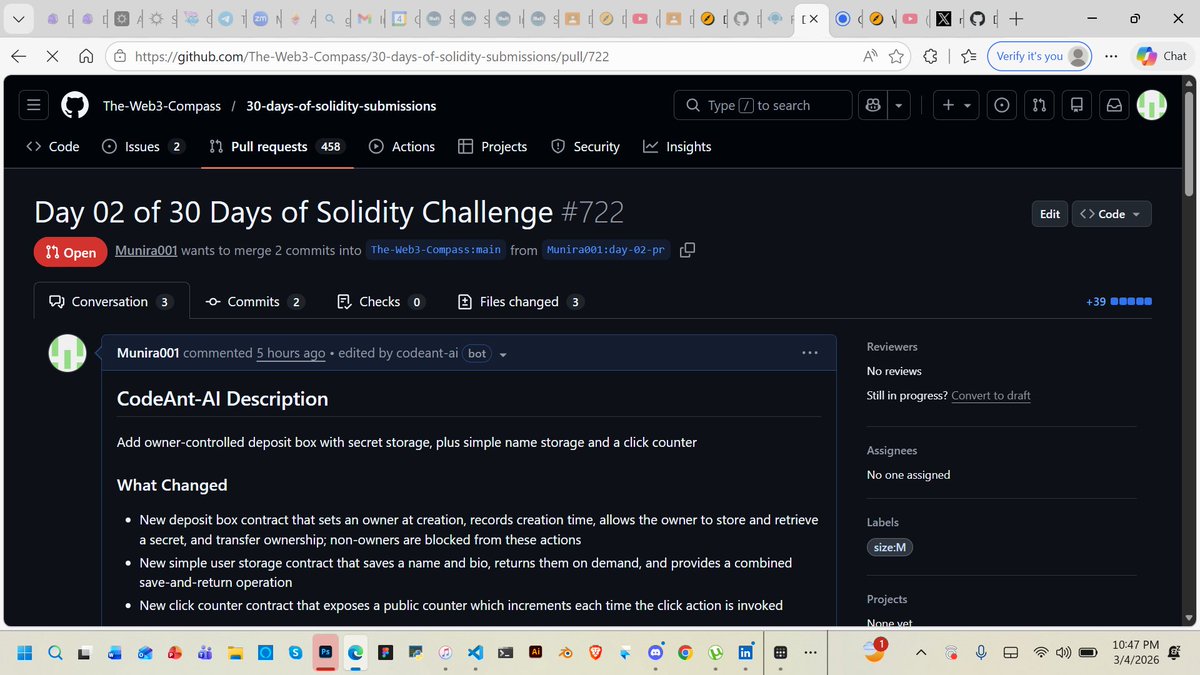Open the 30-days-of-solidity-submissions repository link
1200x675 pixels.
tap(341, 105)
